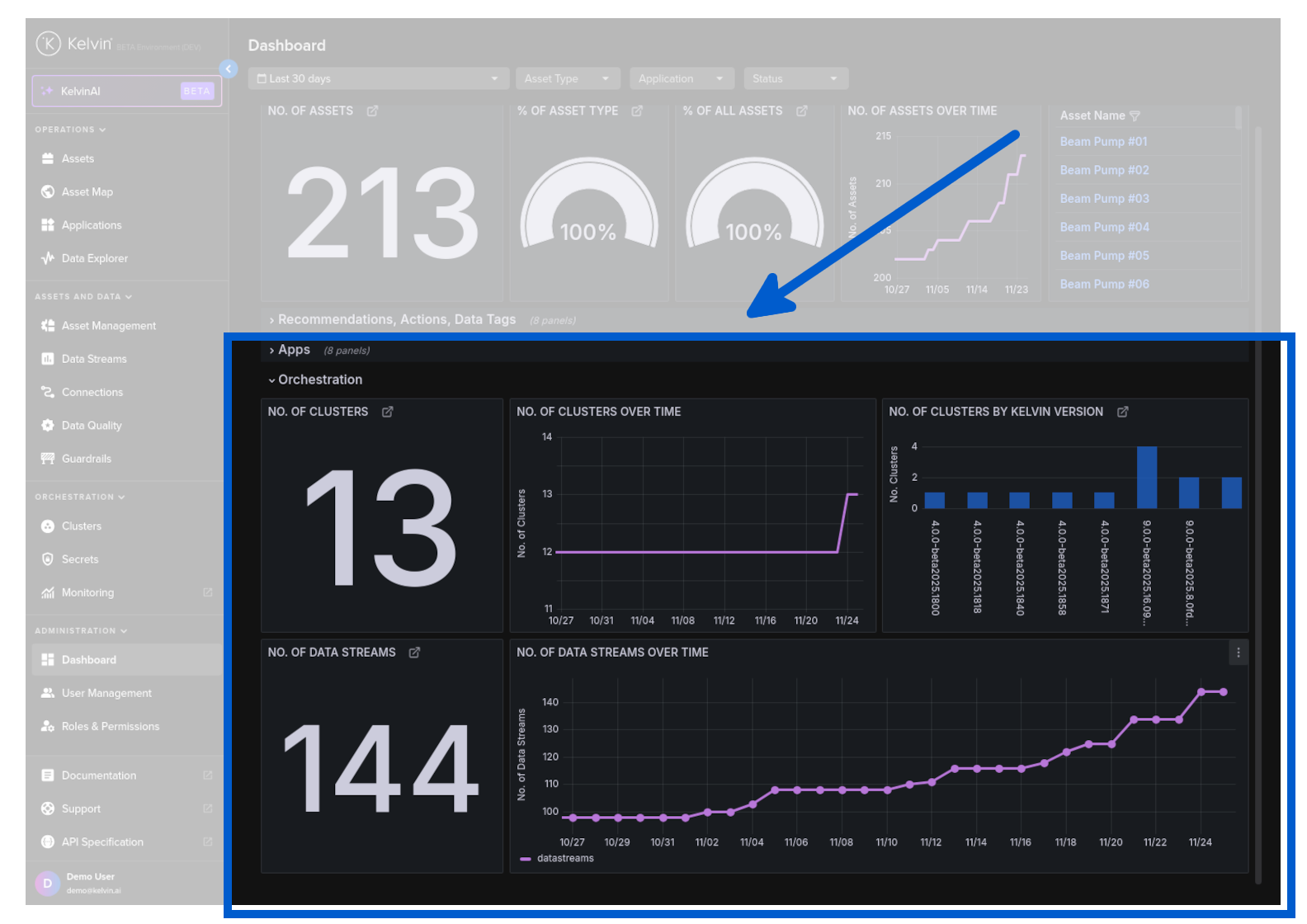
Task: Click the Kelvin logo icon
Action: (48, 44)
